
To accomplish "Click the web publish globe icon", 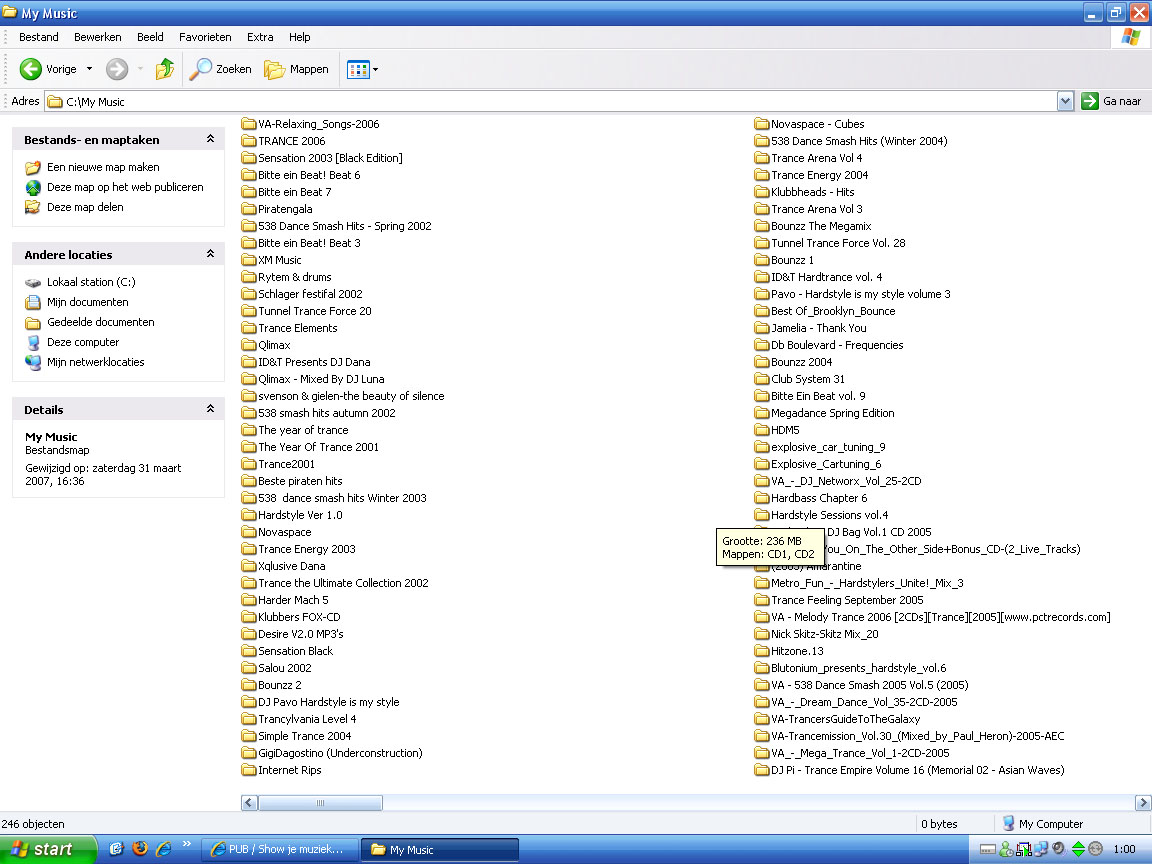I will pyautogui.click(x=33, y=187).
